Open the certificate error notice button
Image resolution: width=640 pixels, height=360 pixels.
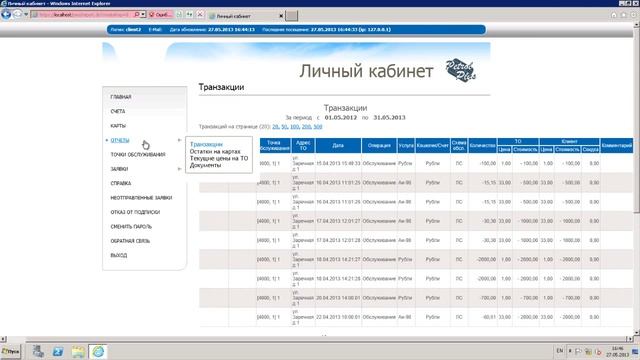point(160,15)
